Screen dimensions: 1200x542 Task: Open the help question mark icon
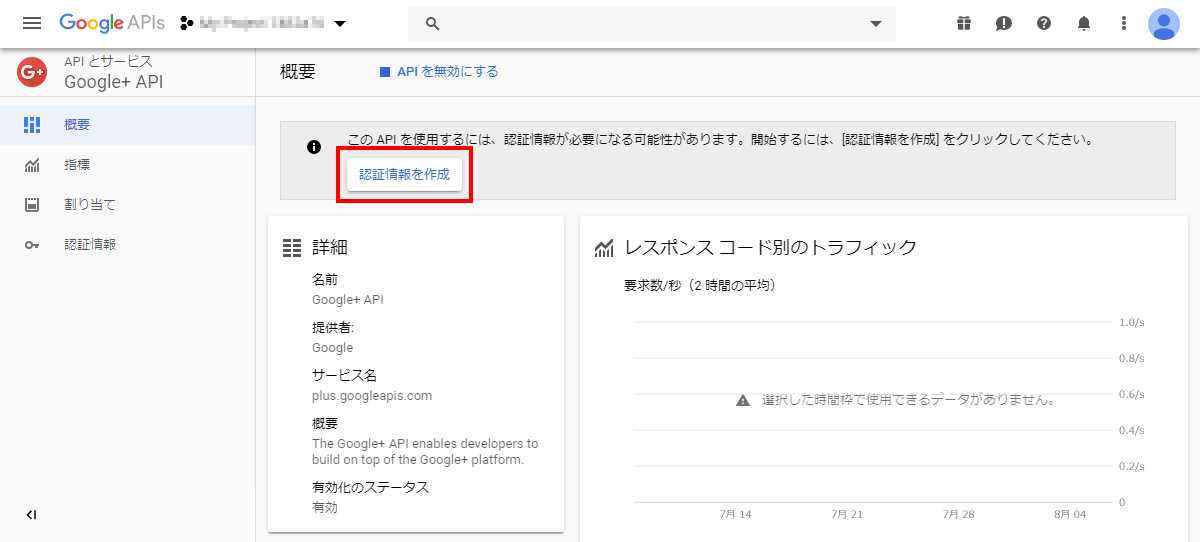pos(1044,23)
